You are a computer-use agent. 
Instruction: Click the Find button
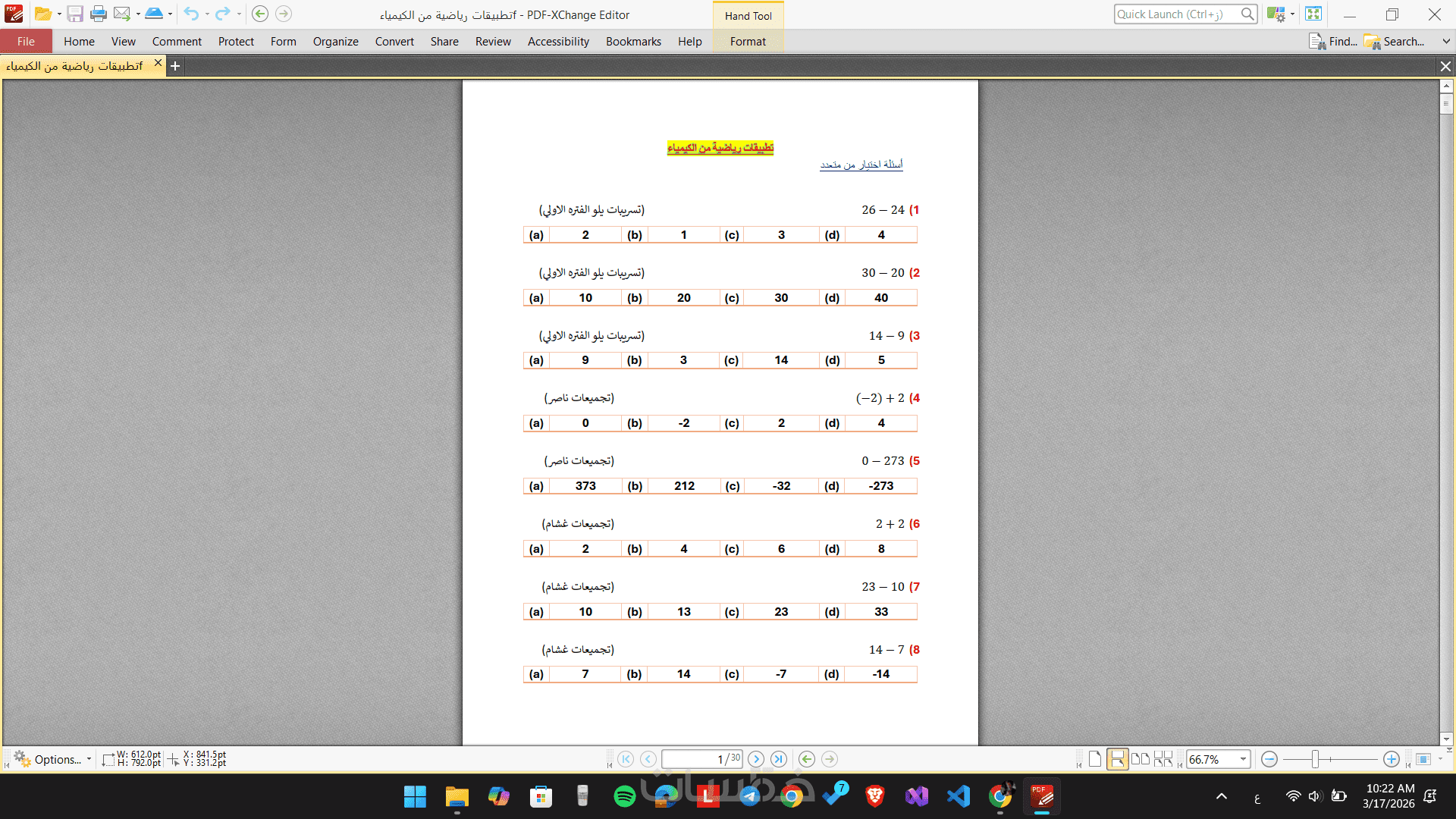pyautogui.click(x=1333, y=42)
